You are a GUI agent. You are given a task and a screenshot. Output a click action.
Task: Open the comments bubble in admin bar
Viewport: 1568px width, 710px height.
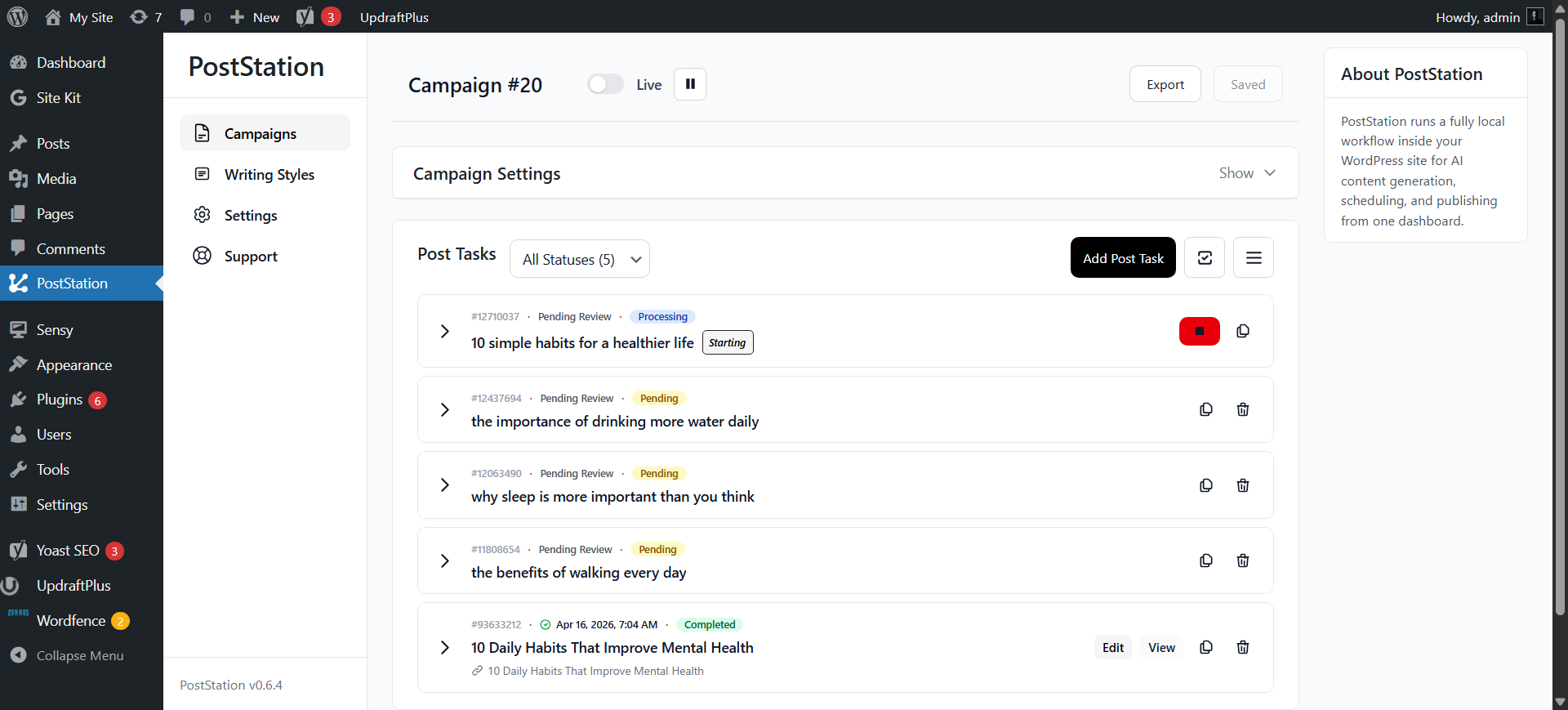[195, 17]
